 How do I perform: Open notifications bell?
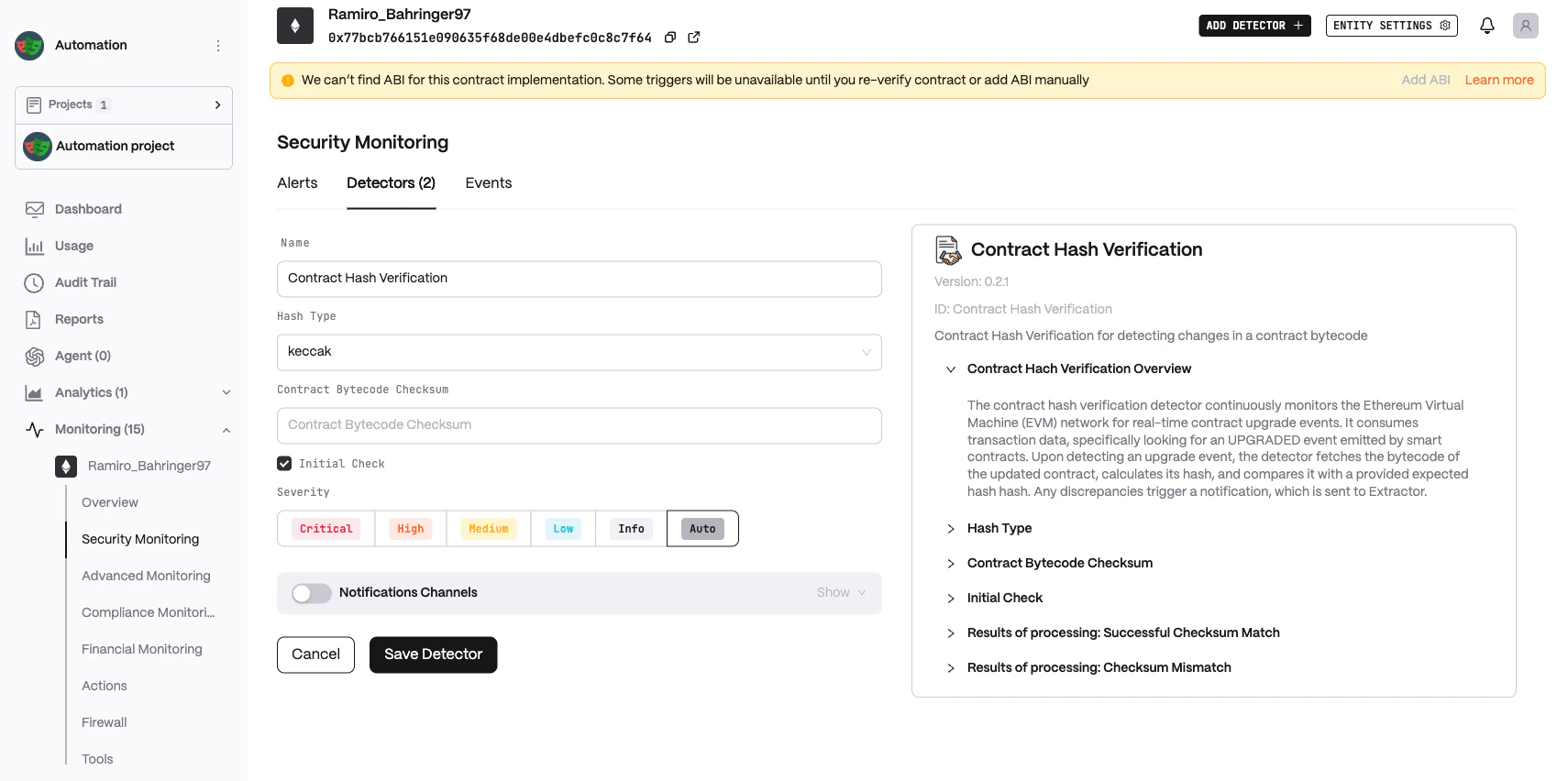[1487, 26]
